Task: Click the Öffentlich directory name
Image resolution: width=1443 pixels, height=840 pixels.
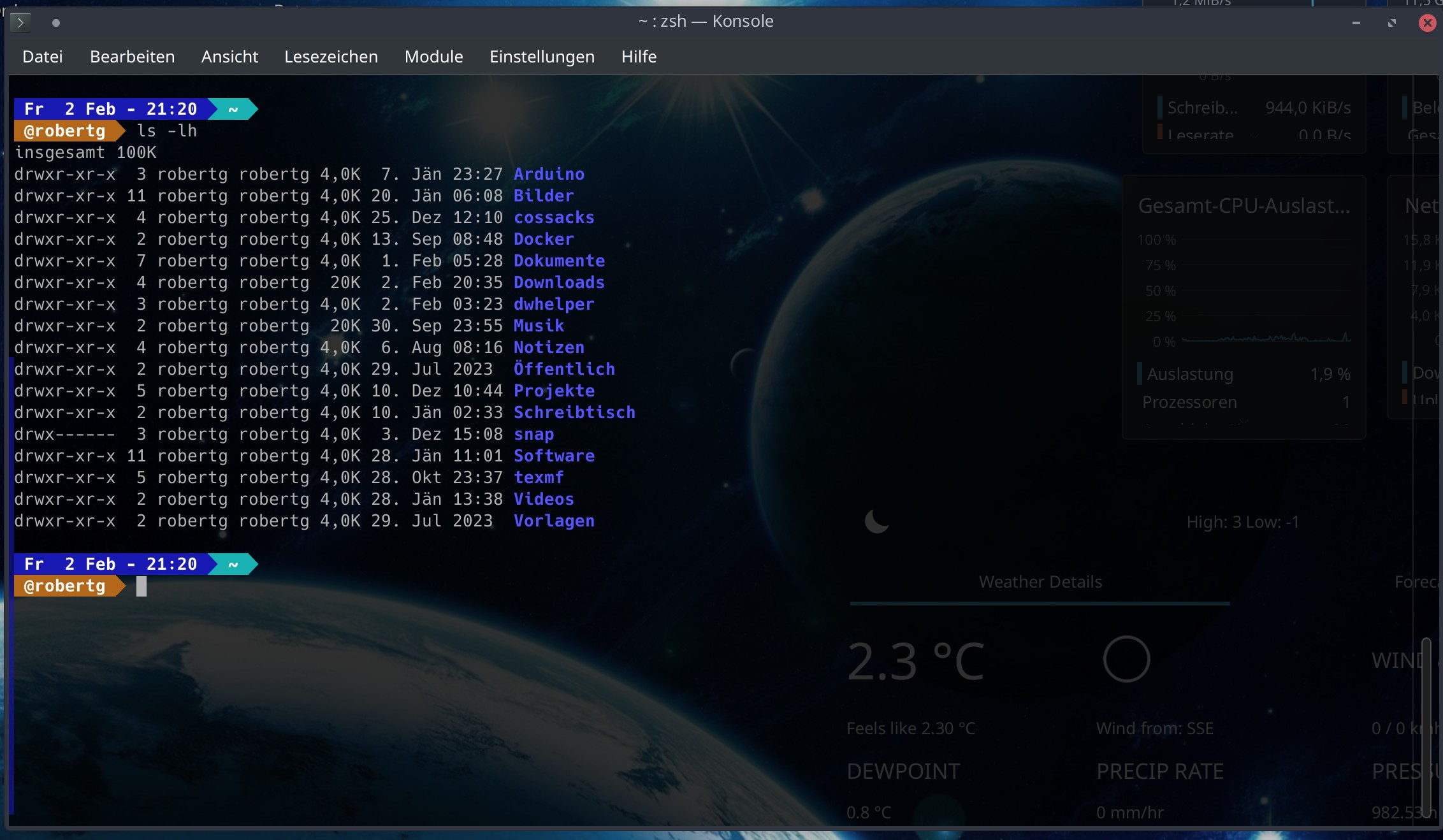Action: tap(564, 369)
